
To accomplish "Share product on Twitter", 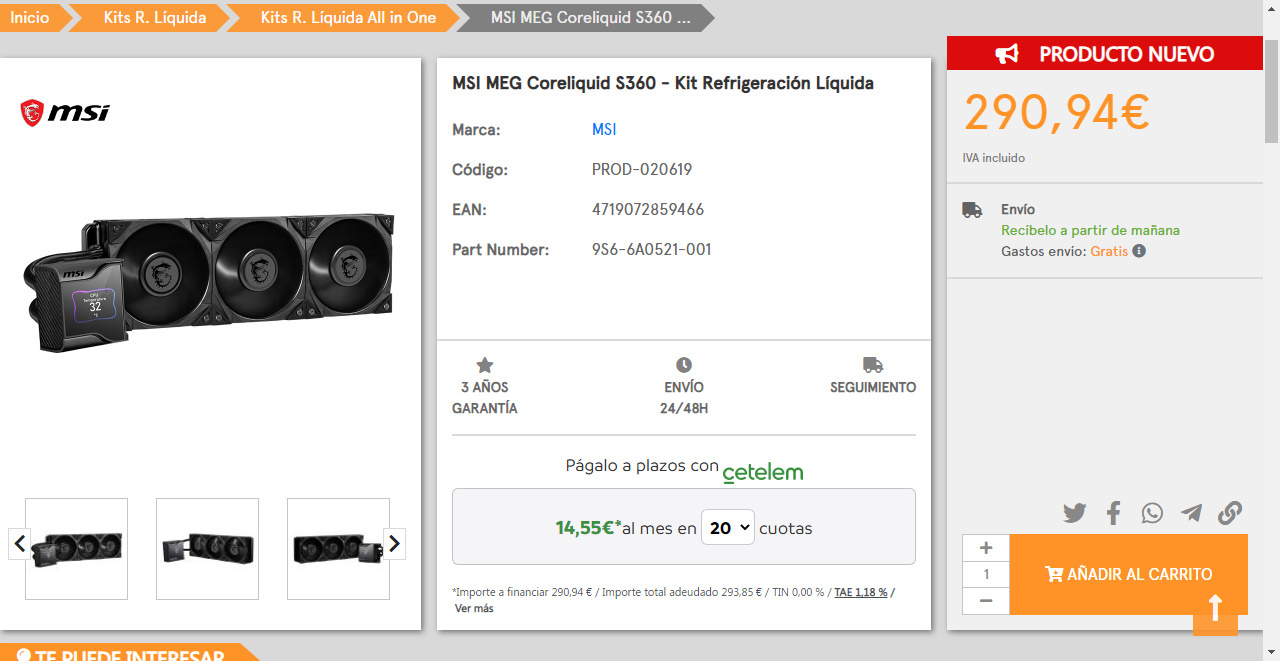I will tap(1074, 514).
